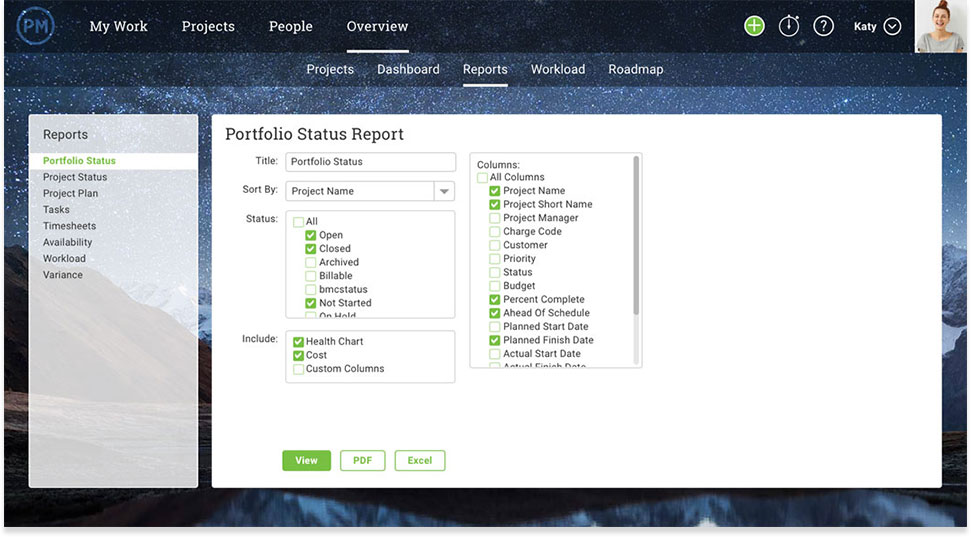Screen dimensions: 971x537
Task: Check the Priority column
Action: pos(495,260)
